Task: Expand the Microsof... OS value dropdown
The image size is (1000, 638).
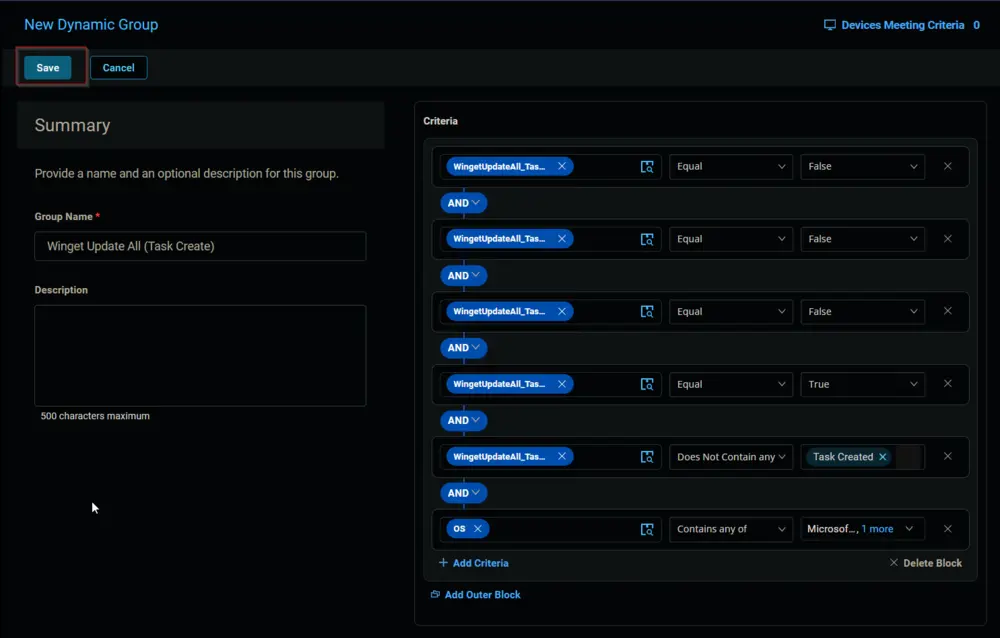Action: (x=909, y=529)
